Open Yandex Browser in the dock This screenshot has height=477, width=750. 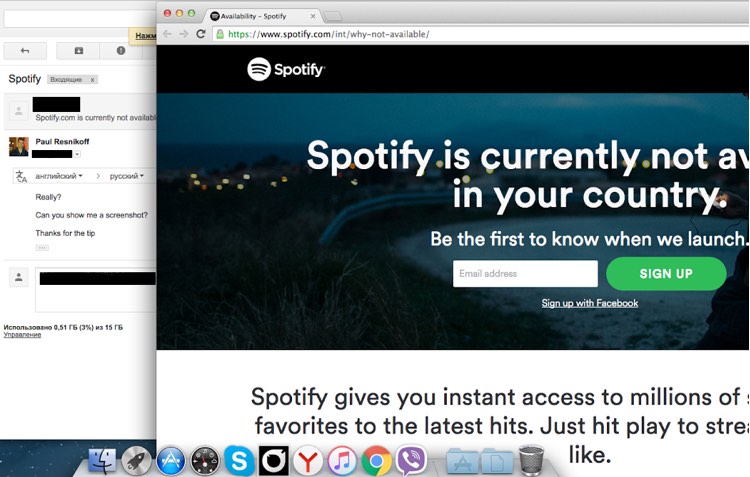click(308, 461)
